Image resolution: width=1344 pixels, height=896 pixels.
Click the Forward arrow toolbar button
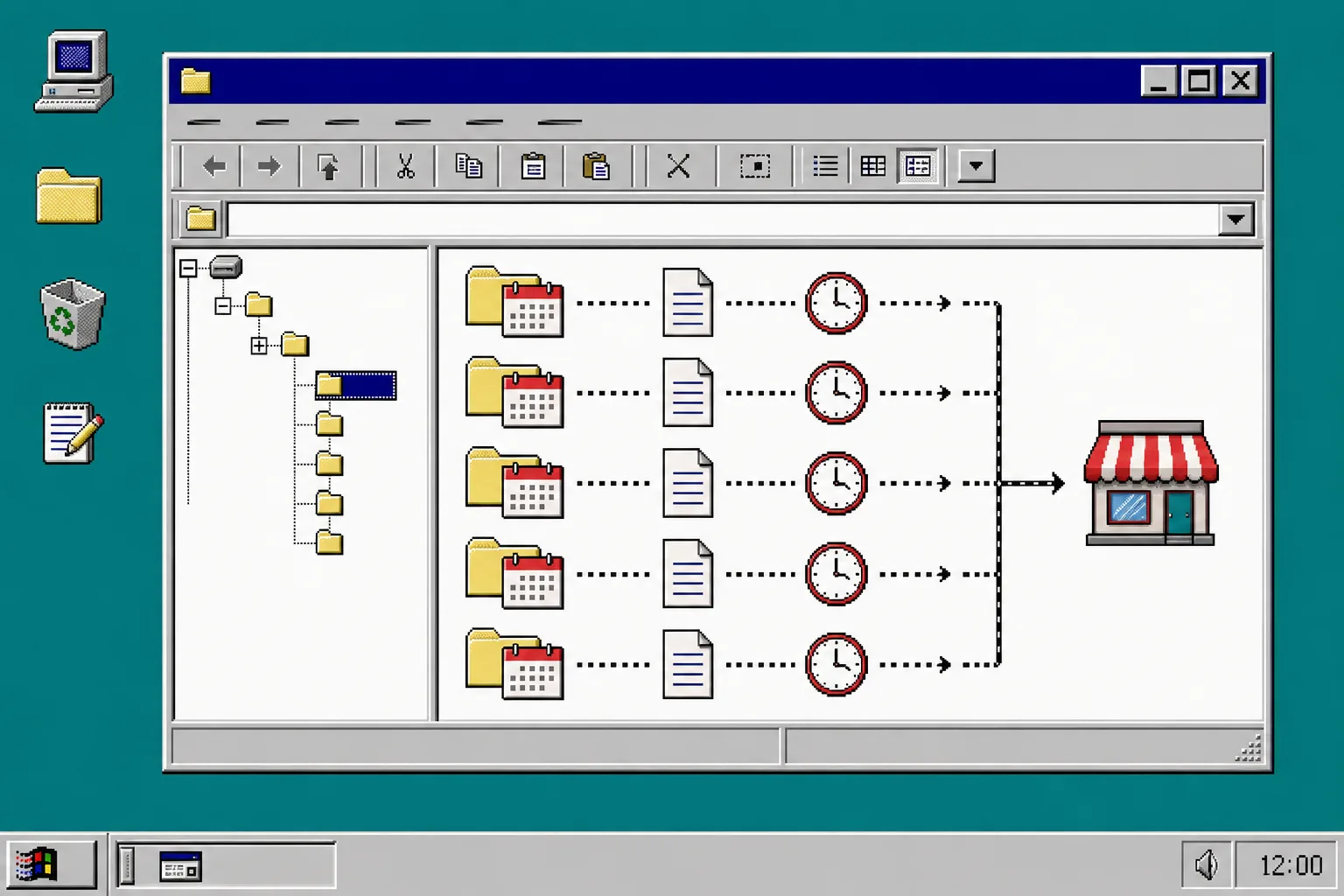coord(269,166)
